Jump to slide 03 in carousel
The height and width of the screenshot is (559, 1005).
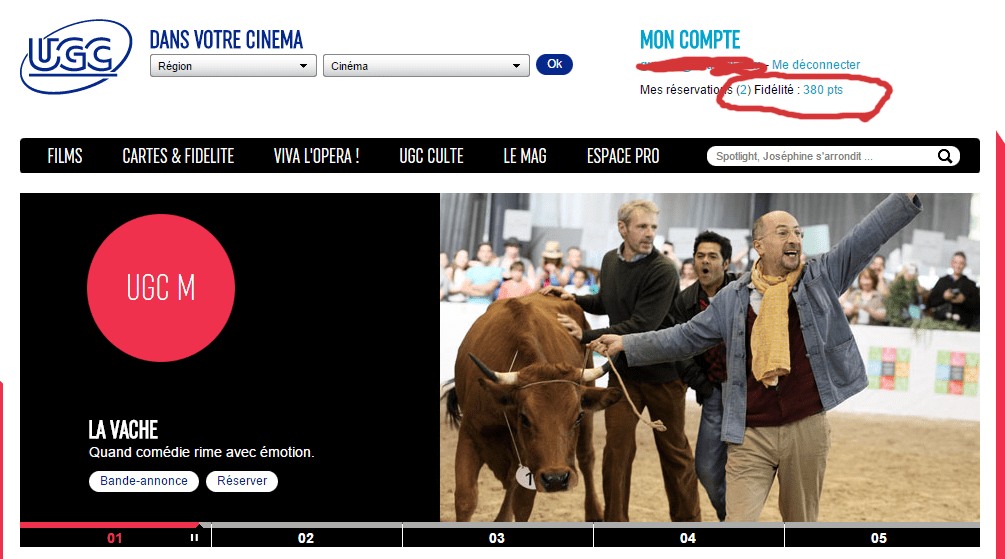click(x=497, y=538)
